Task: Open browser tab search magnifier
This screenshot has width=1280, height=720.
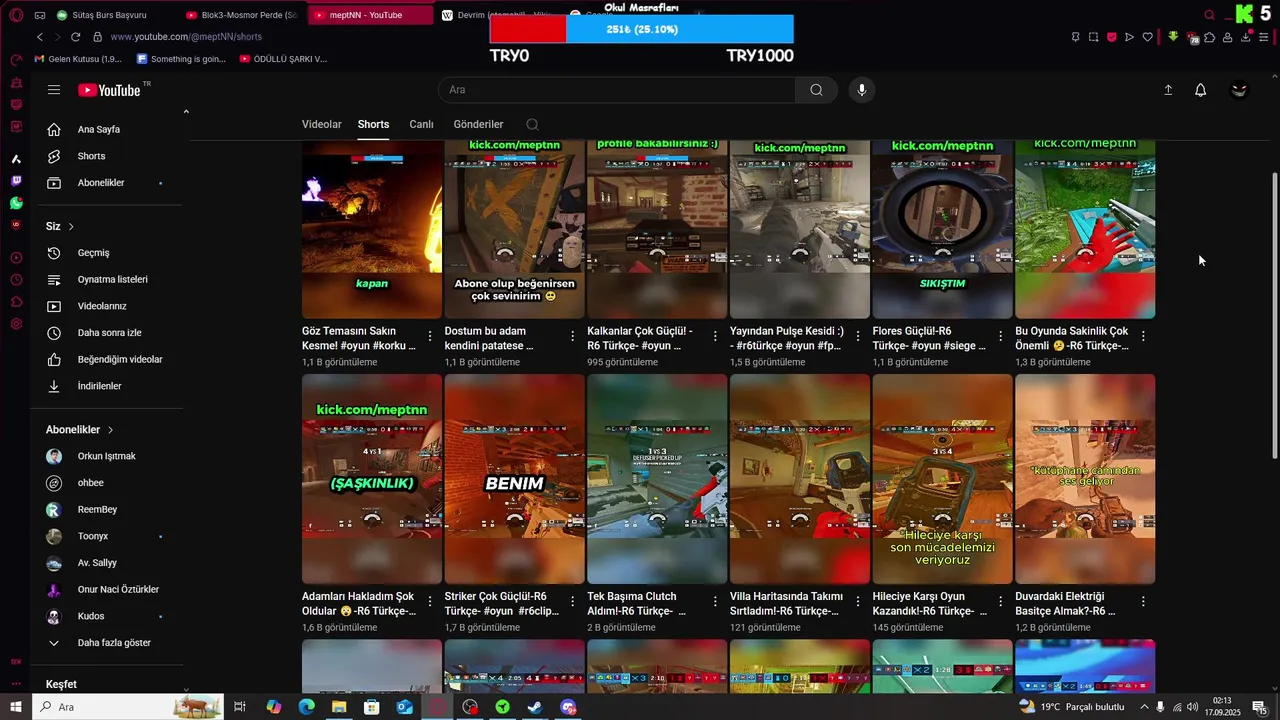Action: (1209, 15)
